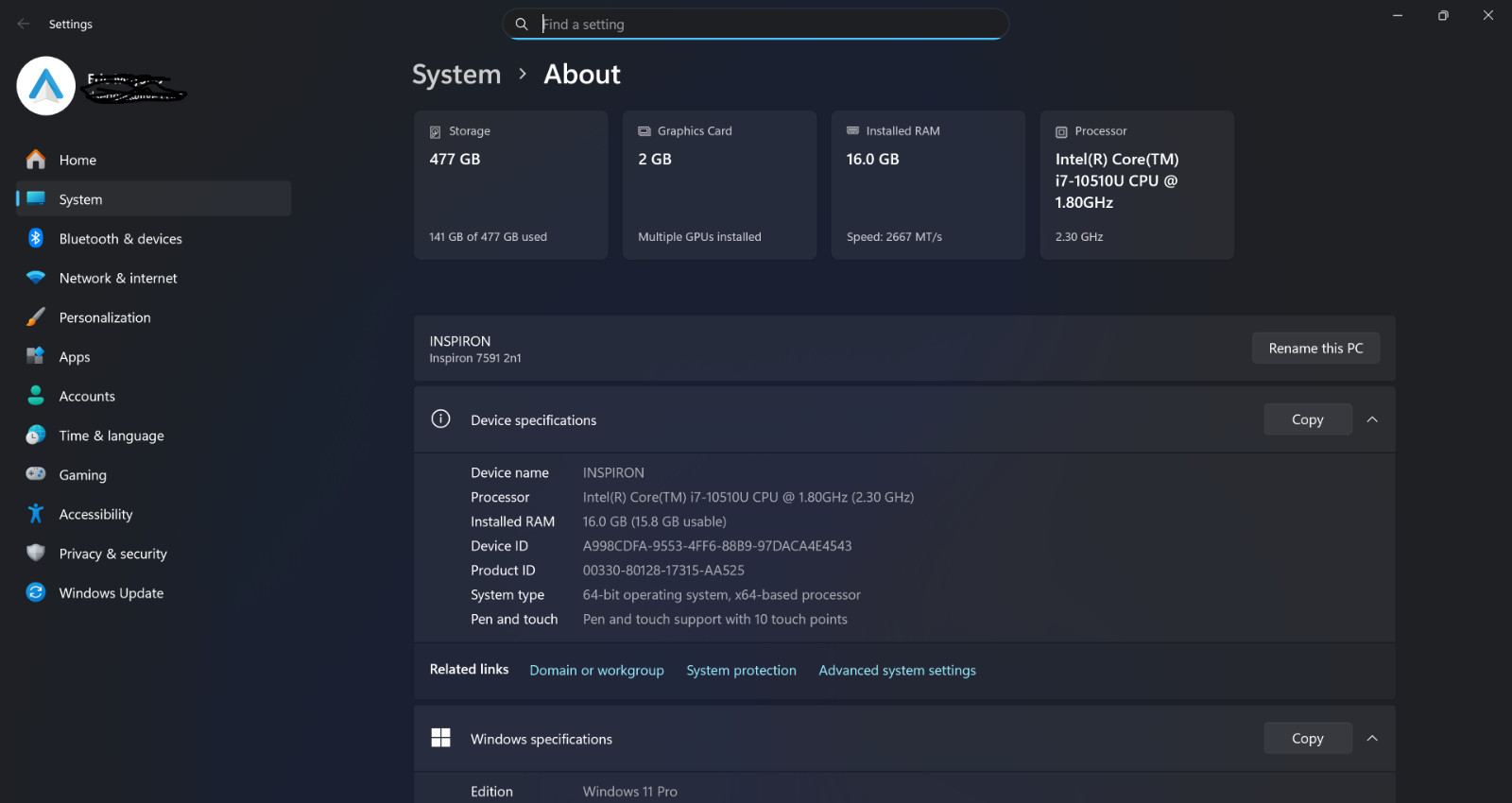Open the Processor info card
This screenshot has height=803, width=1512.
[x=1137, y=184]
